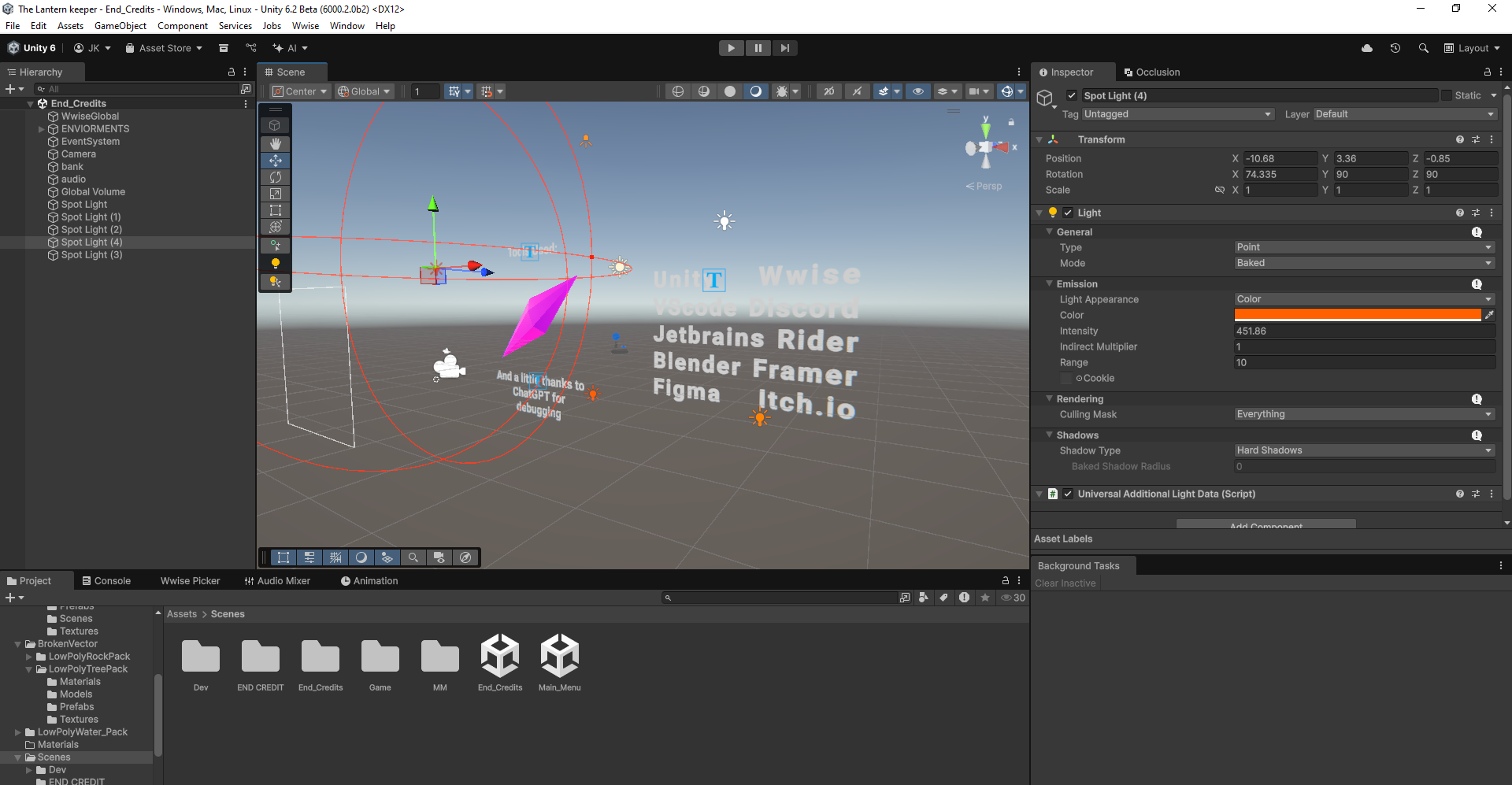Open the Component menu
Image resolution: width=1512 pixels, height=785 pixels.
point(183,26)
